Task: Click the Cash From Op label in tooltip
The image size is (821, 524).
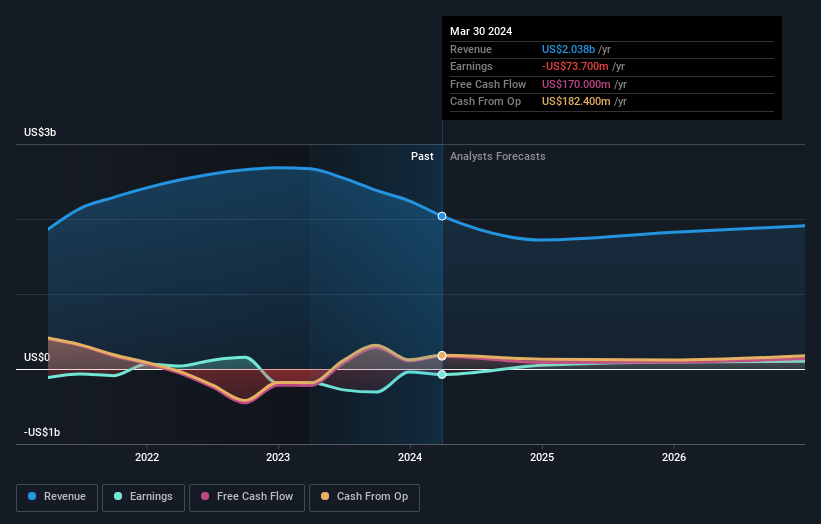Action: 485,102
